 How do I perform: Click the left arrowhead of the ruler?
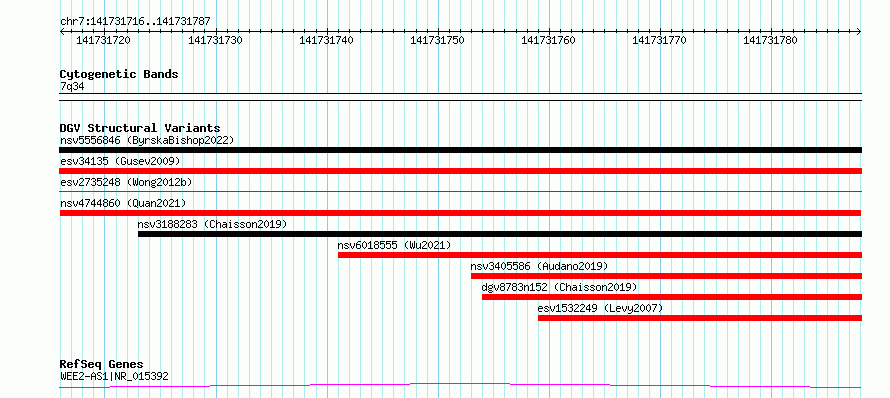click(x=62, y=31)
